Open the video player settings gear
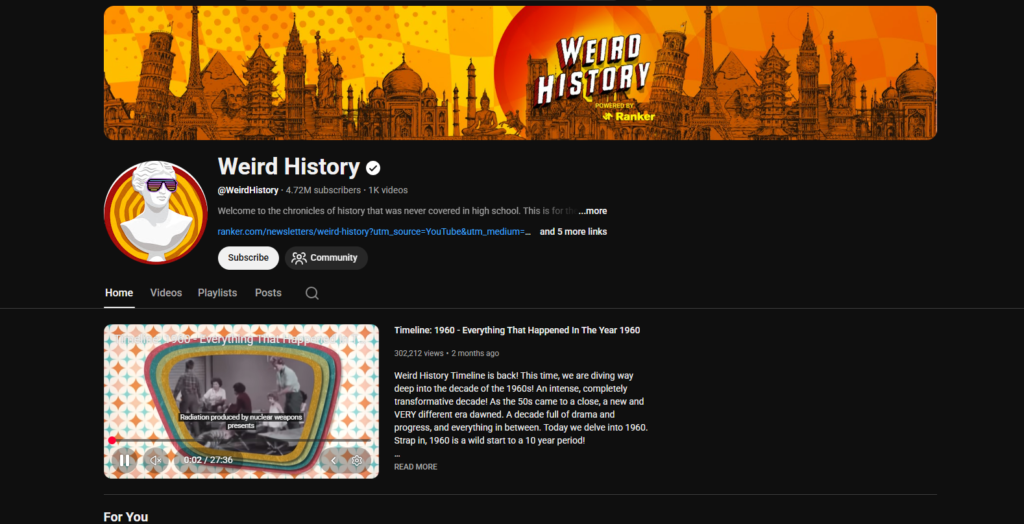 click(x=357, y=461)
